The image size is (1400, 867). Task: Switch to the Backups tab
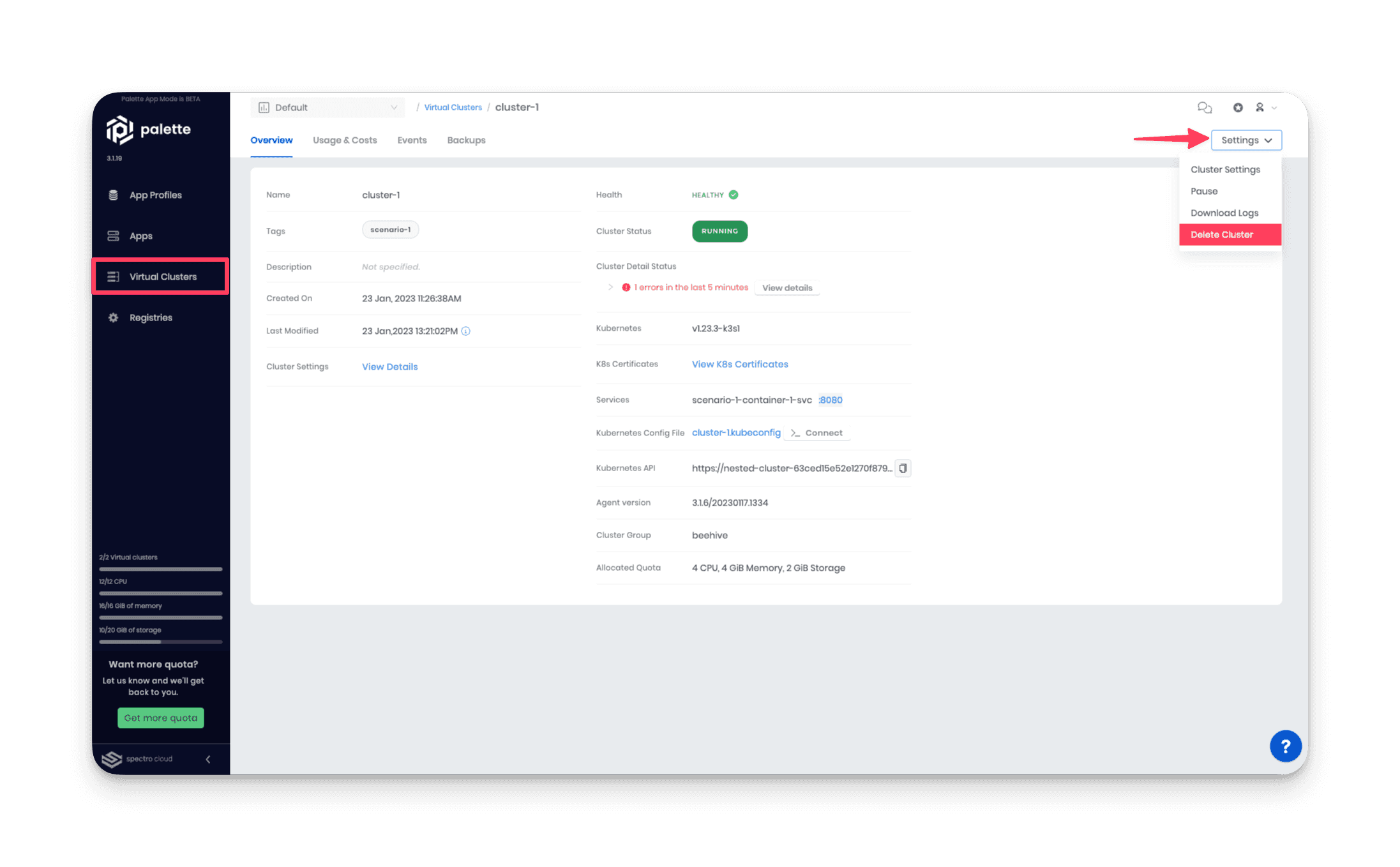click(x=466, y=139)
